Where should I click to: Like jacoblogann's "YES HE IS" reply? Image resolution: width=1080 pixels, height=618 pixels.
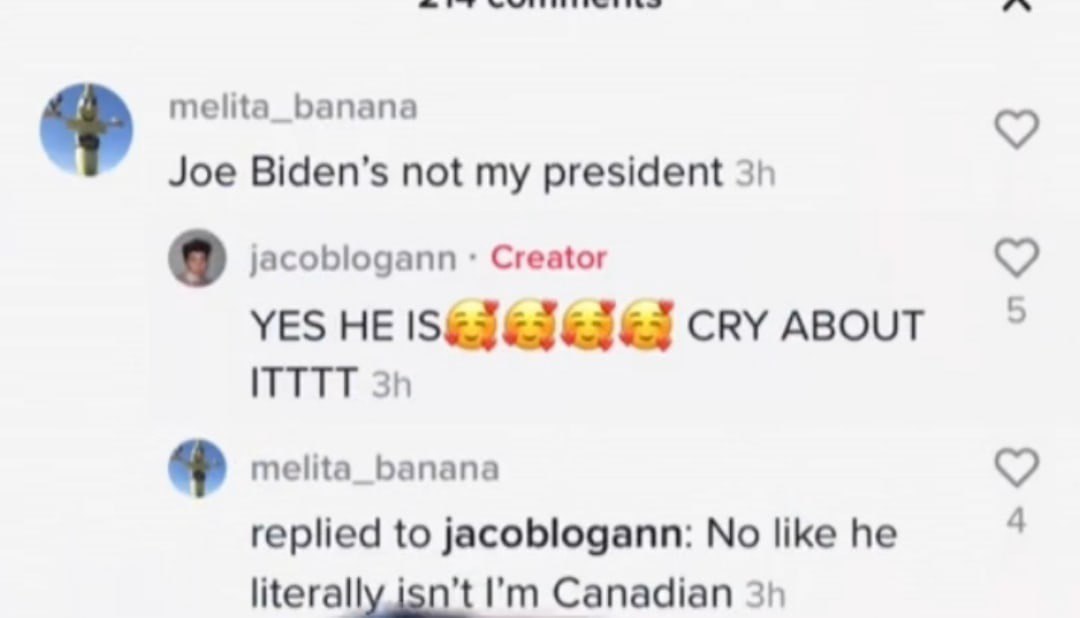1017,258
